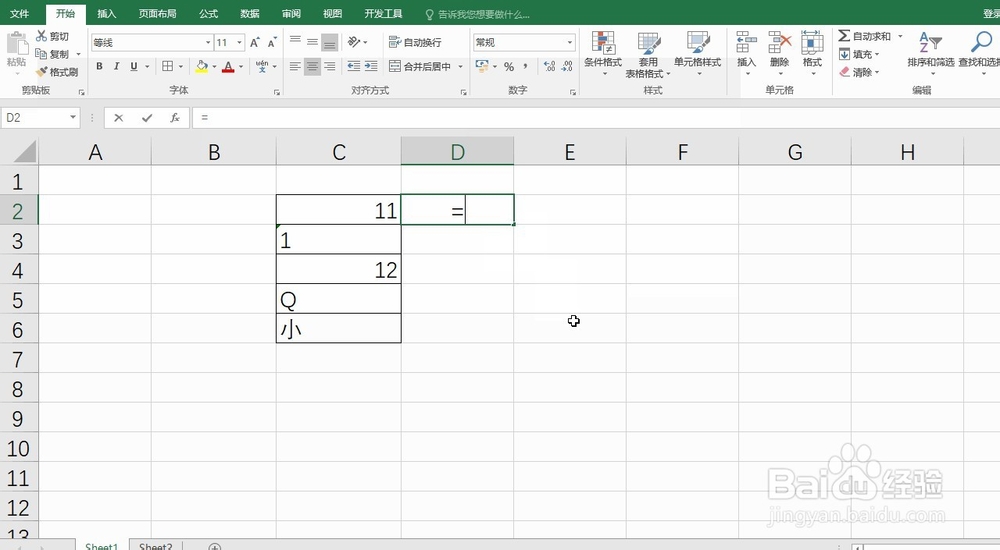Click the increase decimal icon
Screen dimensions: 1000x550
[549, 66]
